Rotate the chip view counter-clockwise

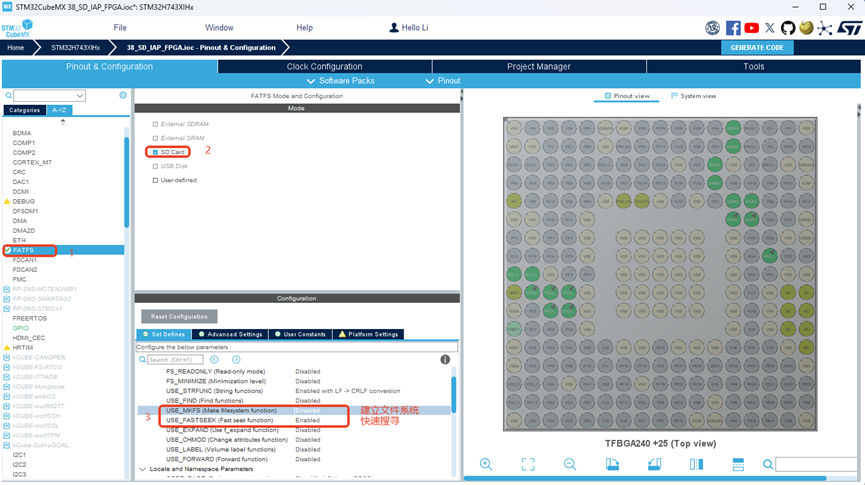(x=654, y=464)
